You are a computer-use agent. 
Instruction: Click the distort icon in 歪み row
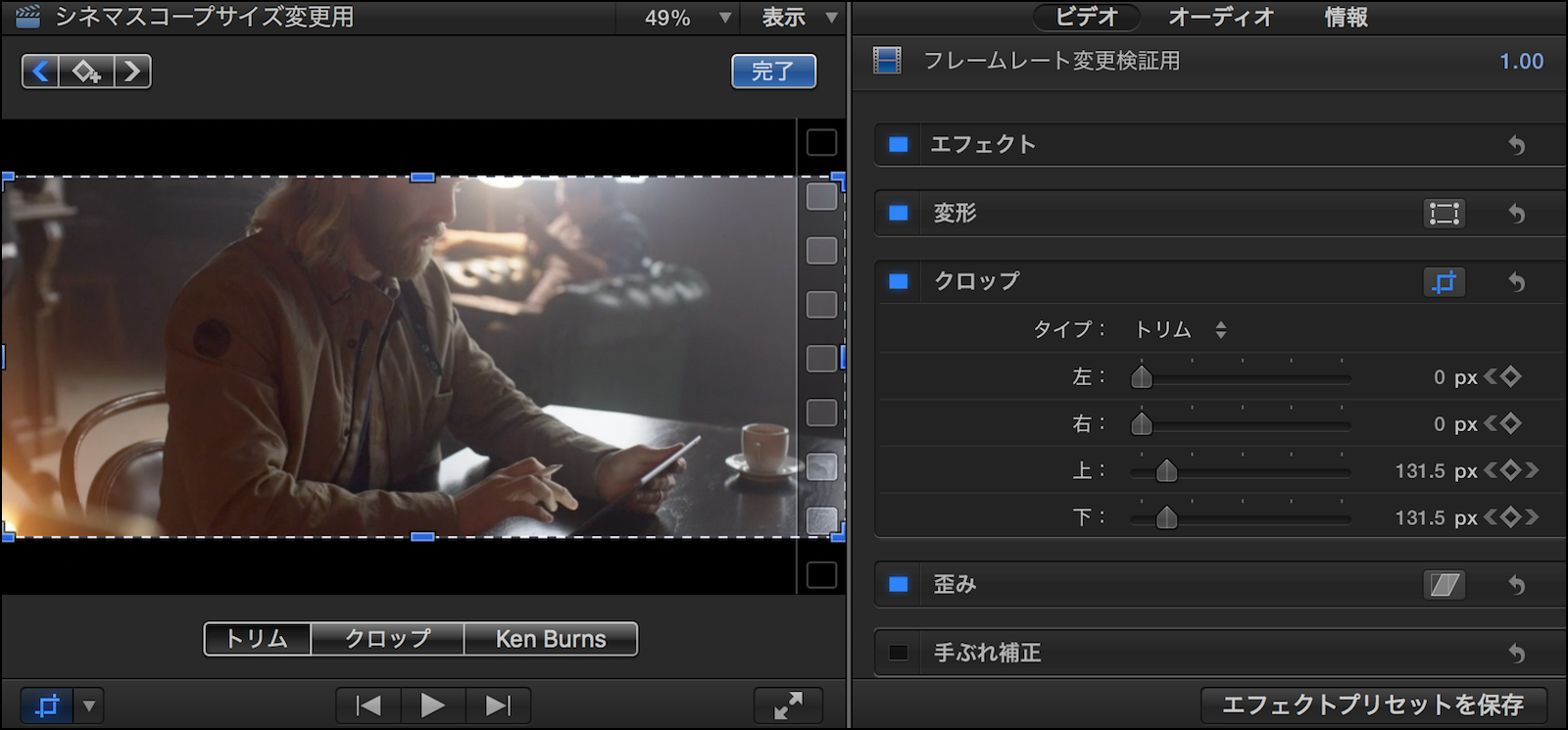[x=1444, y=585]
